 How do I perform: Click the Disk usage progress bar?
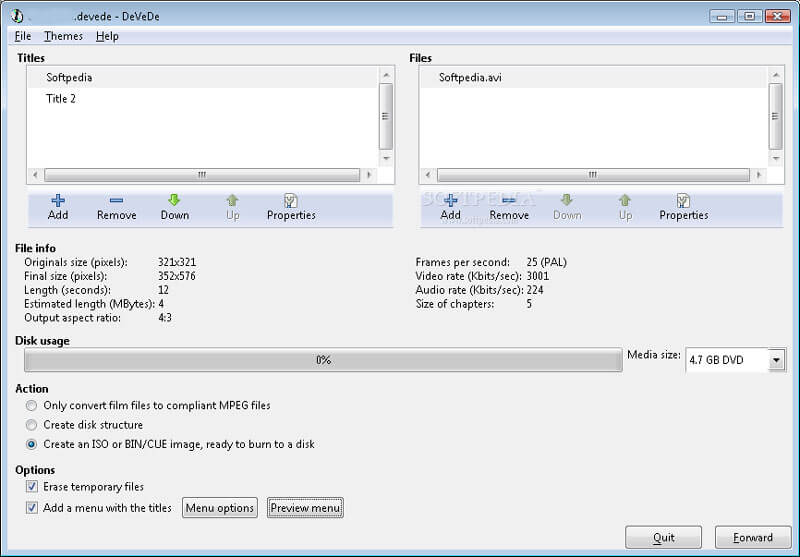(322, 360)
